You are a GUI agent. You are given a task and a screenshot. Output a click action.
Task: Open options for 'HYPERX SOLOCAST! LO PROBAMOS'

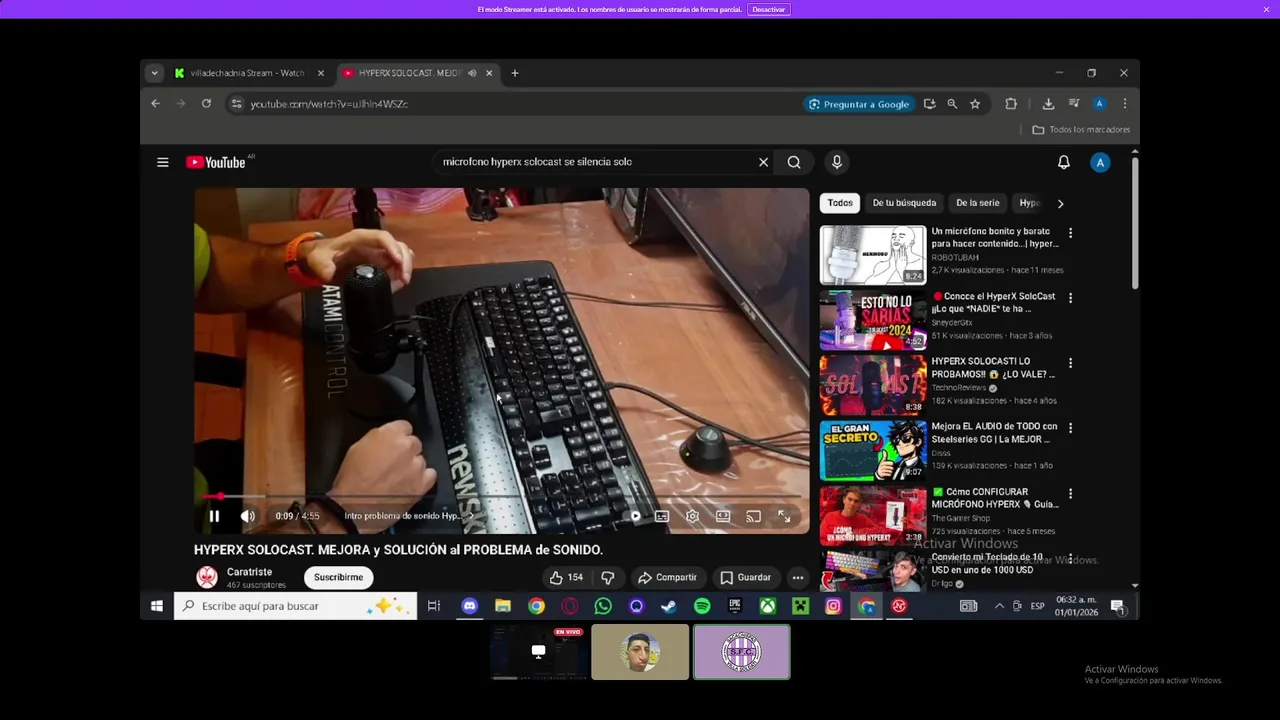(x=1070, y=363)
